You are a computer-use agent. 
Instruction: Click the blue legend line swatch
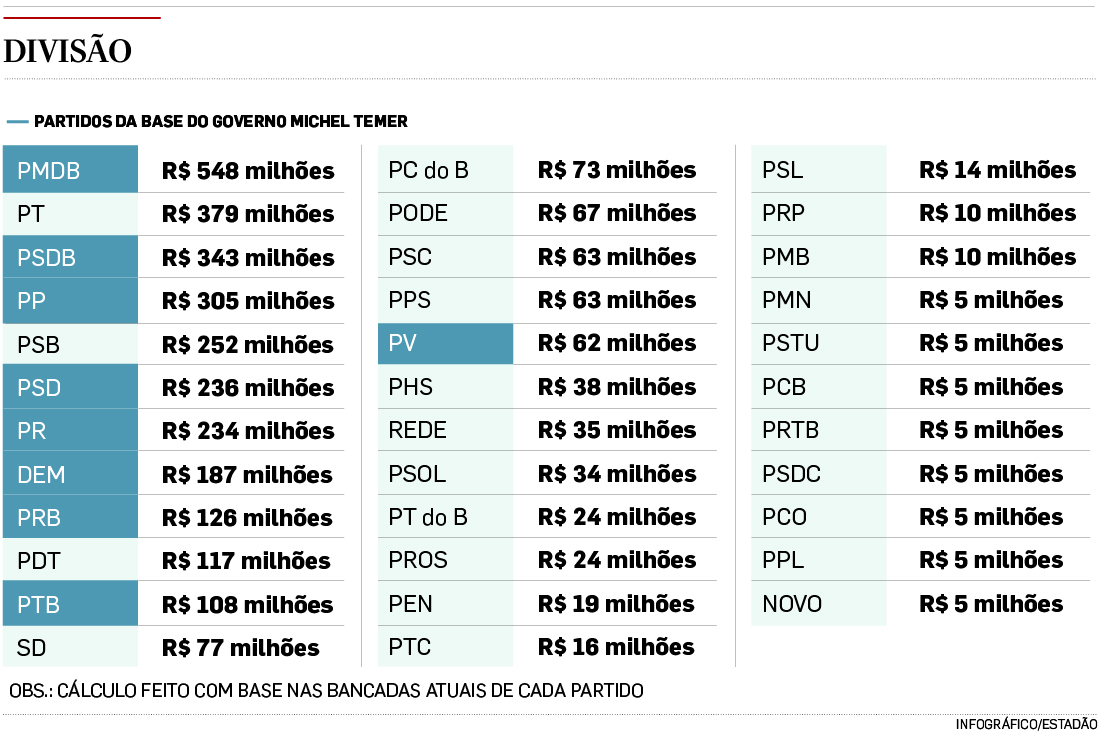(17, 122)
